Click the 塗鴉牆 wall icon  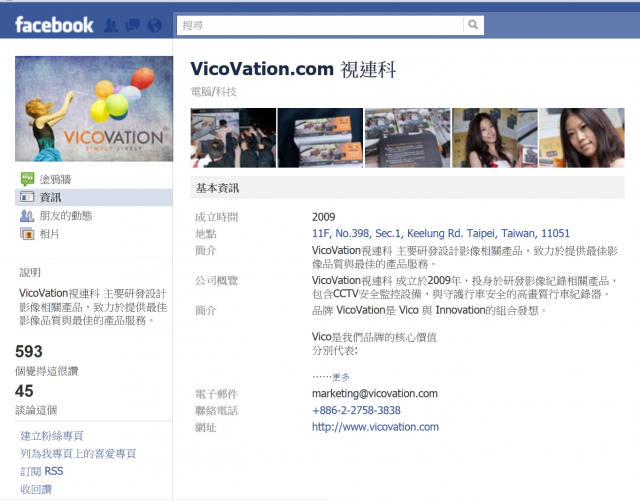pos(27,179)
